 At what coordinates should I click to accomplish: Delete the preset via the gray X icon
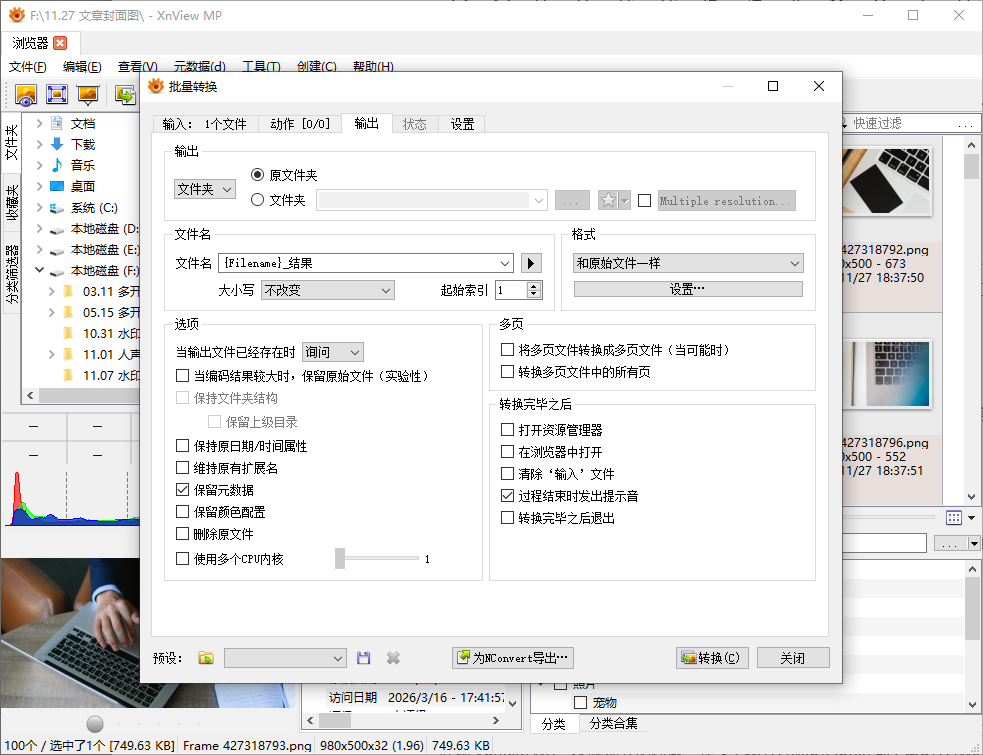391,657
